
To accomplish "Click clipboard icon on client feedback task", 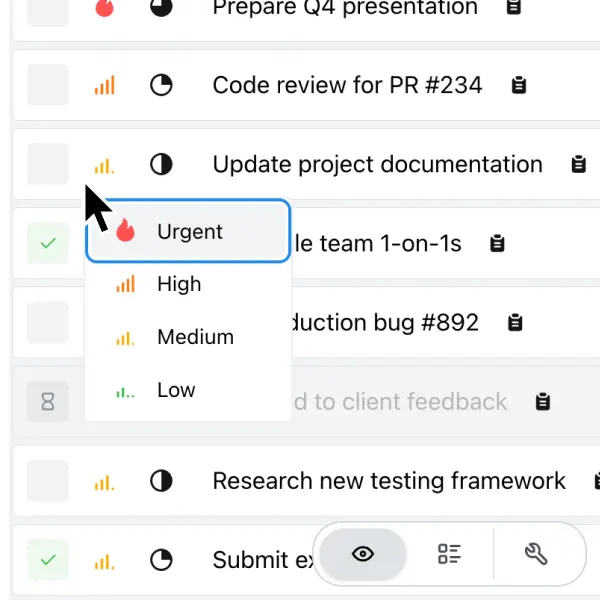I will (x=543, y=402).
